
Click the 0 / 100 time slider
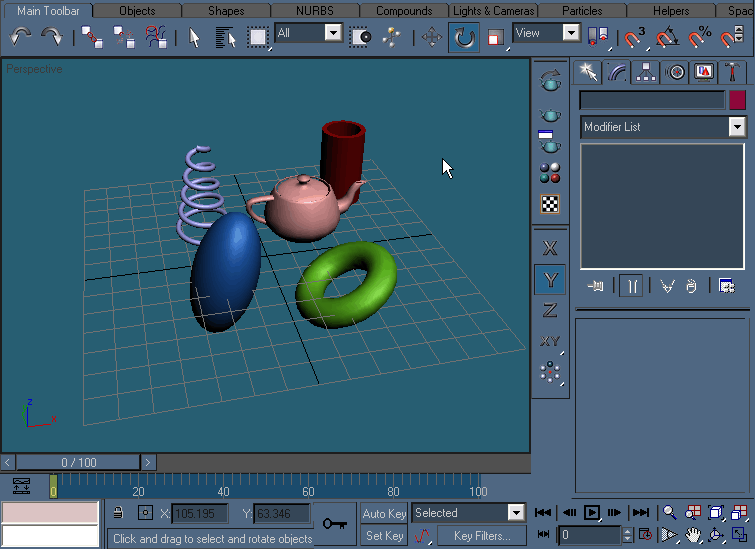click(78, 462)
